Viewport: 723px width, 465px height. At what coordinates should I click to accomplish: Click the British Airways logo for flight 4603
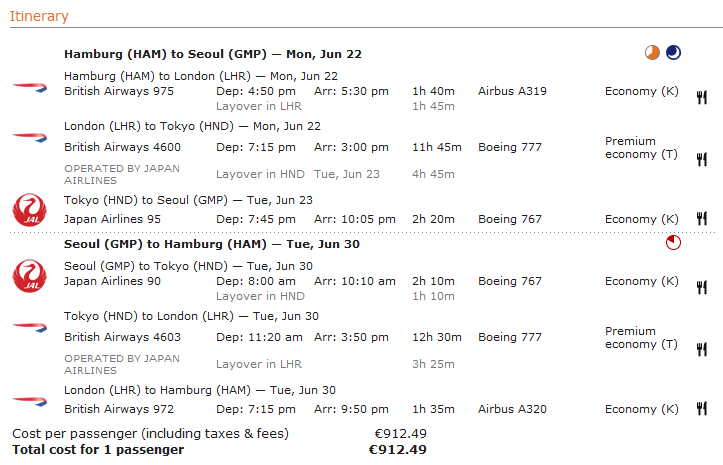pyautogui.click(x=30, y=327)
